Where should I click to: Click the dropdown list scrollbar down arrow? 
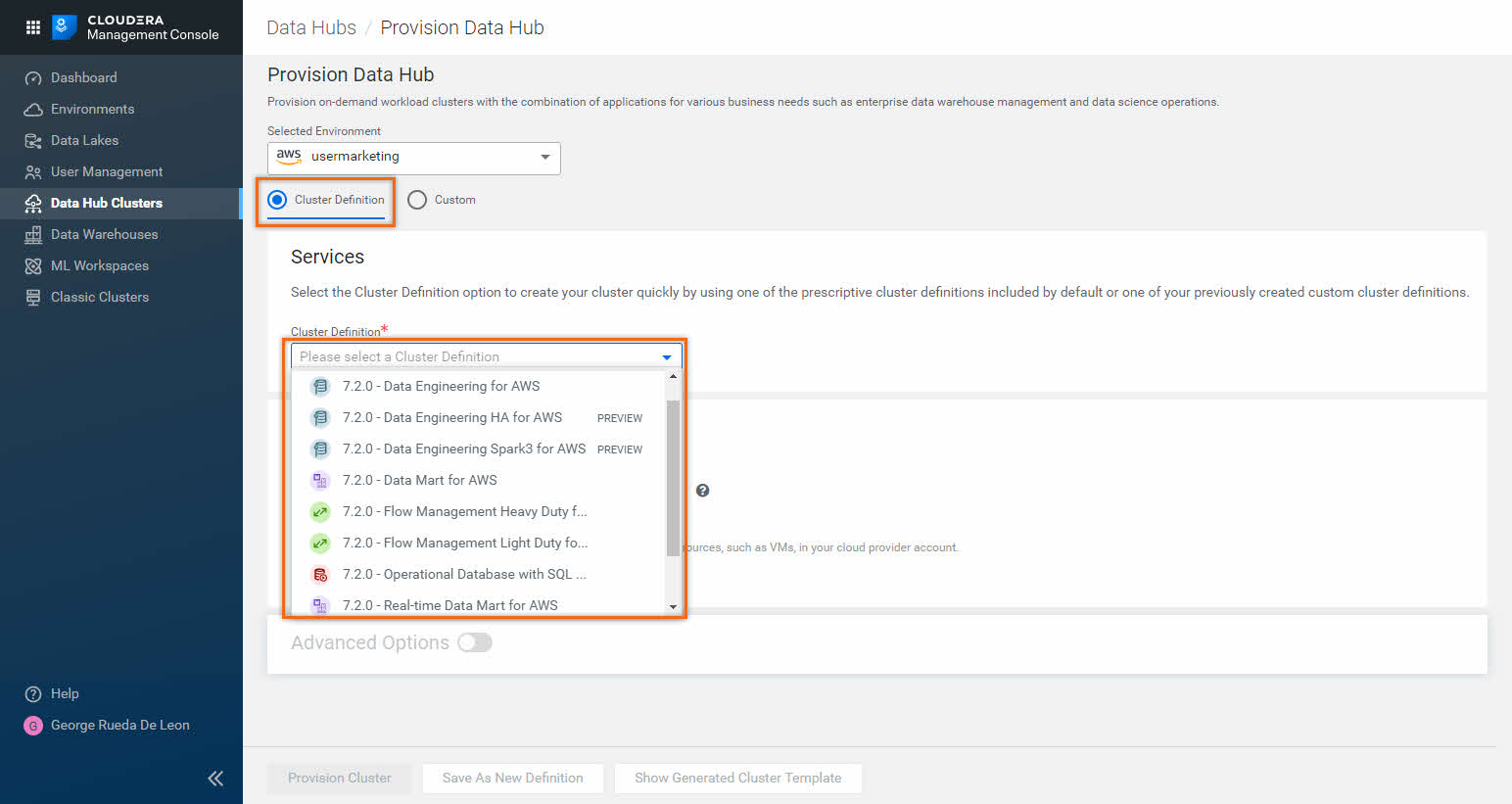tap(673, 606)
